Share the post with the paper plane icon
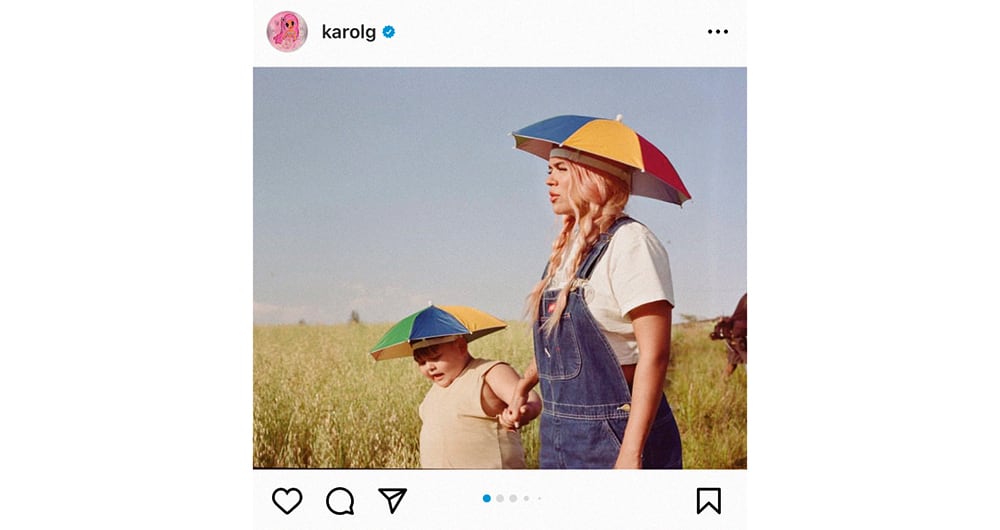Image resolution: width=1000 pixels, height=530 pixels. (392, 501)
